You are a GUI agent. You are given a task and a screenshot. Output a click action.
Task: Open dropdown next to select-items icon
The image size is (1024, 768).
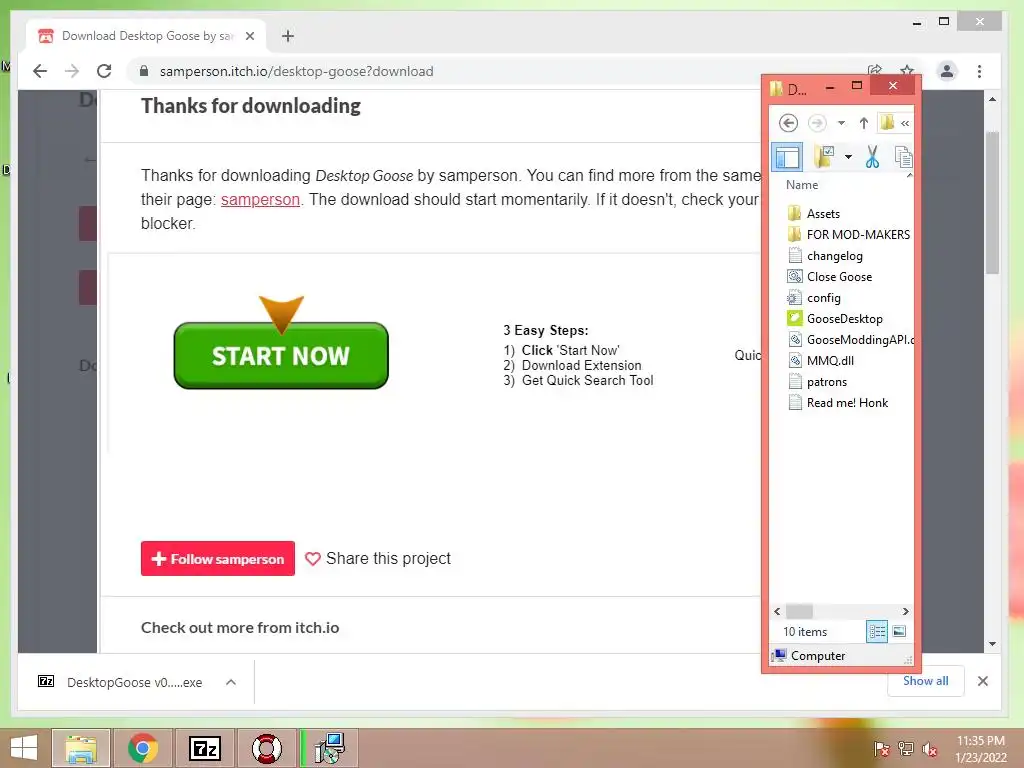848,157
